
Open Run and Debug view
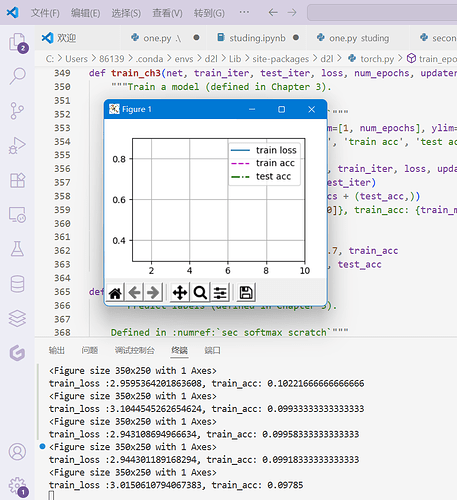pyautogui.click(x=17, y=146)
